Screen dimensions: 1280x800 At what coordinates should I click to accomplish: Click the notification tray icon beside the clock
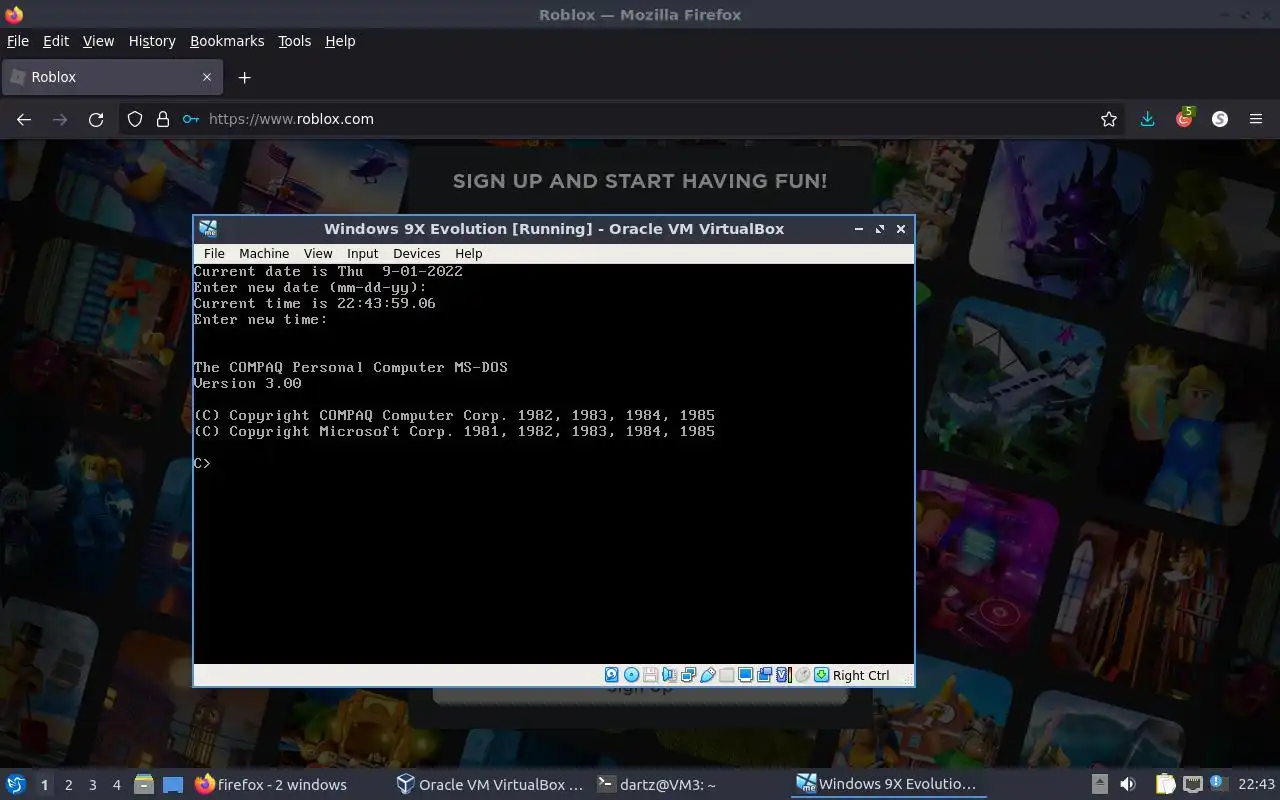pyautogui.click(x=1218, y=784)
